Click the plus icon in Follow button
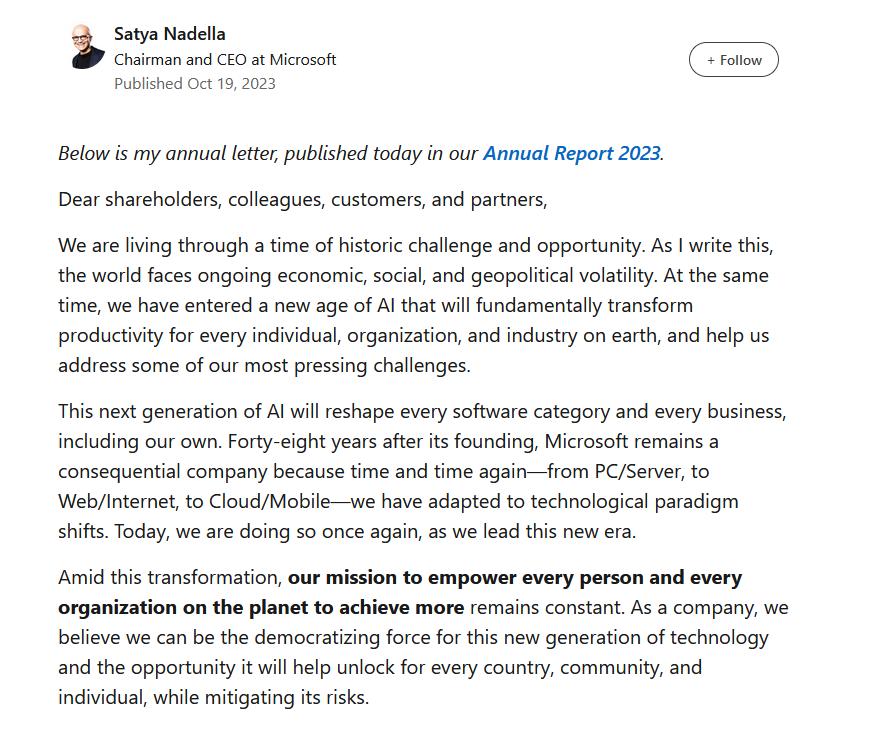This screenshot has height=729, width=869. (711, 60)
